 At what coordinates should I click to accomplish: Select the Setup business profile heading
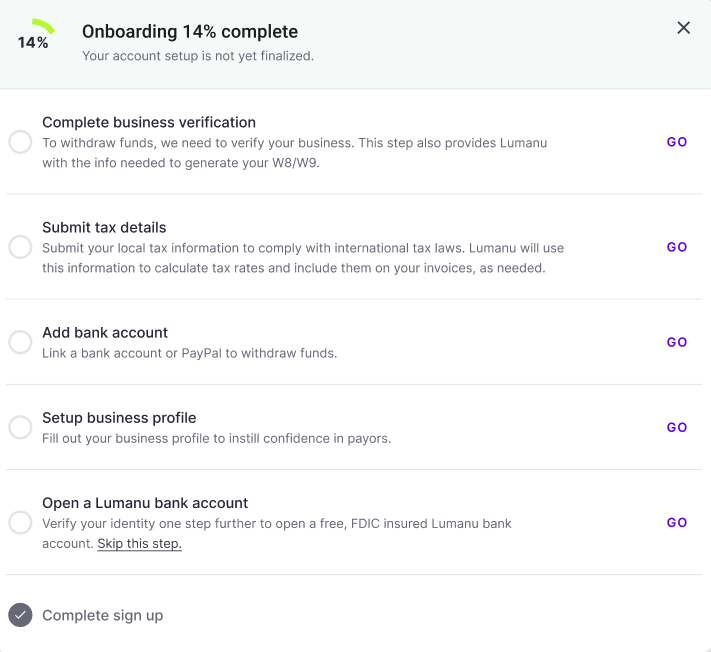click(119, 417)
